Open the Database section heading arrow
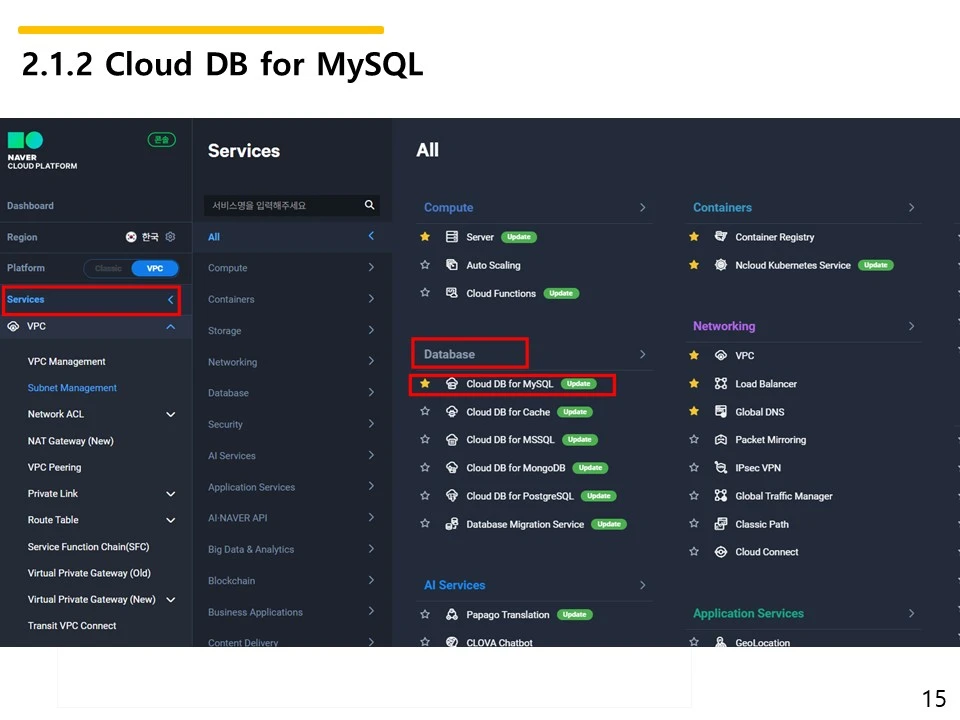Screen dimensions: 960x720 click(x=642, y=354)
